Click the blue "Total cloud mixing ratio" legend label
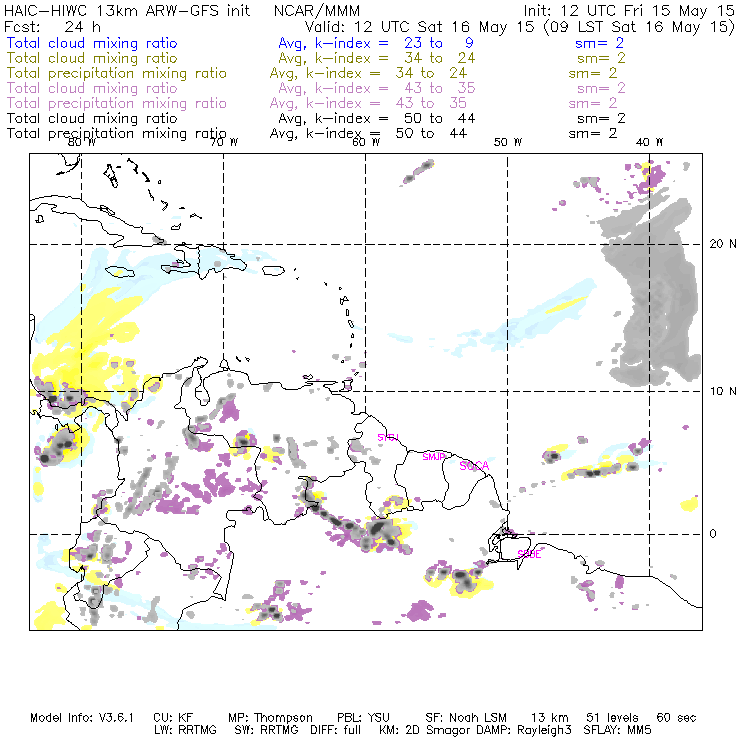740x740 pixels. [92, 43]
